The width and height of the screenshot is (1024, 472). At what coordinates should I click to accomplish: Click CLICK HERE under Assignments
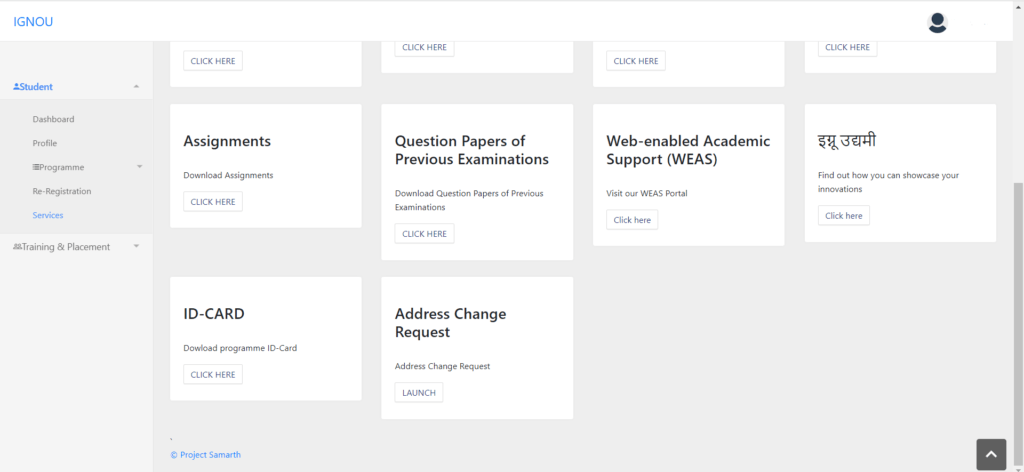pyautogui.click(x=213, y=202)
